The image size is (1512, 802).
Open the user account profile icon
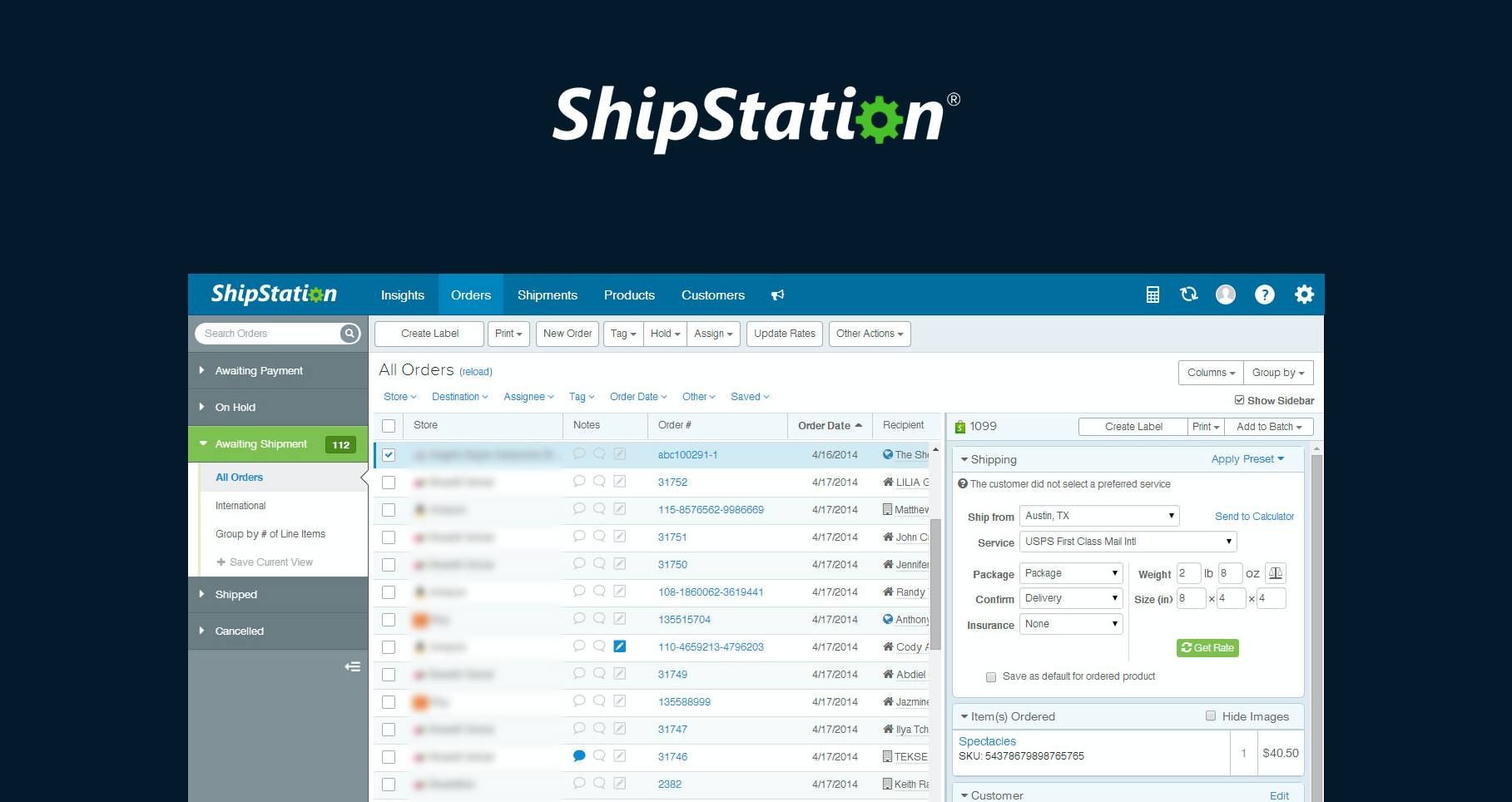[1226, 295]
